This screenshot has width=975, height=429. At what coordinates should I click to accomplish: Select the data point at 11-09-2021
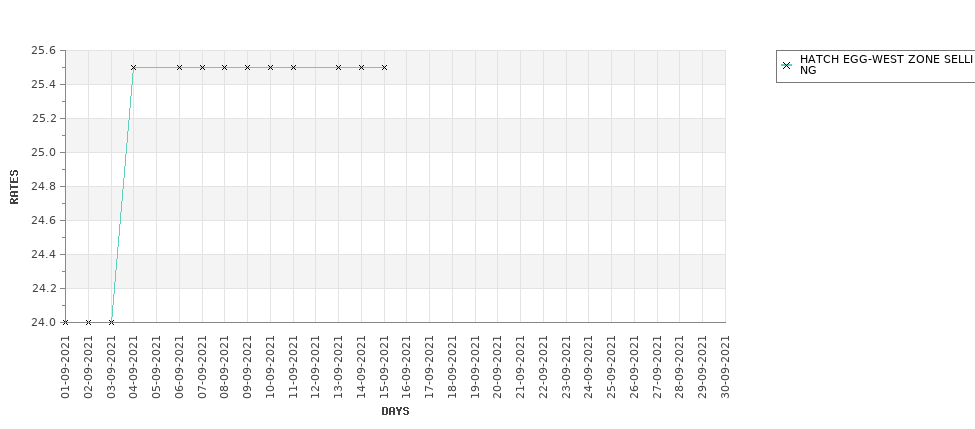293,67
